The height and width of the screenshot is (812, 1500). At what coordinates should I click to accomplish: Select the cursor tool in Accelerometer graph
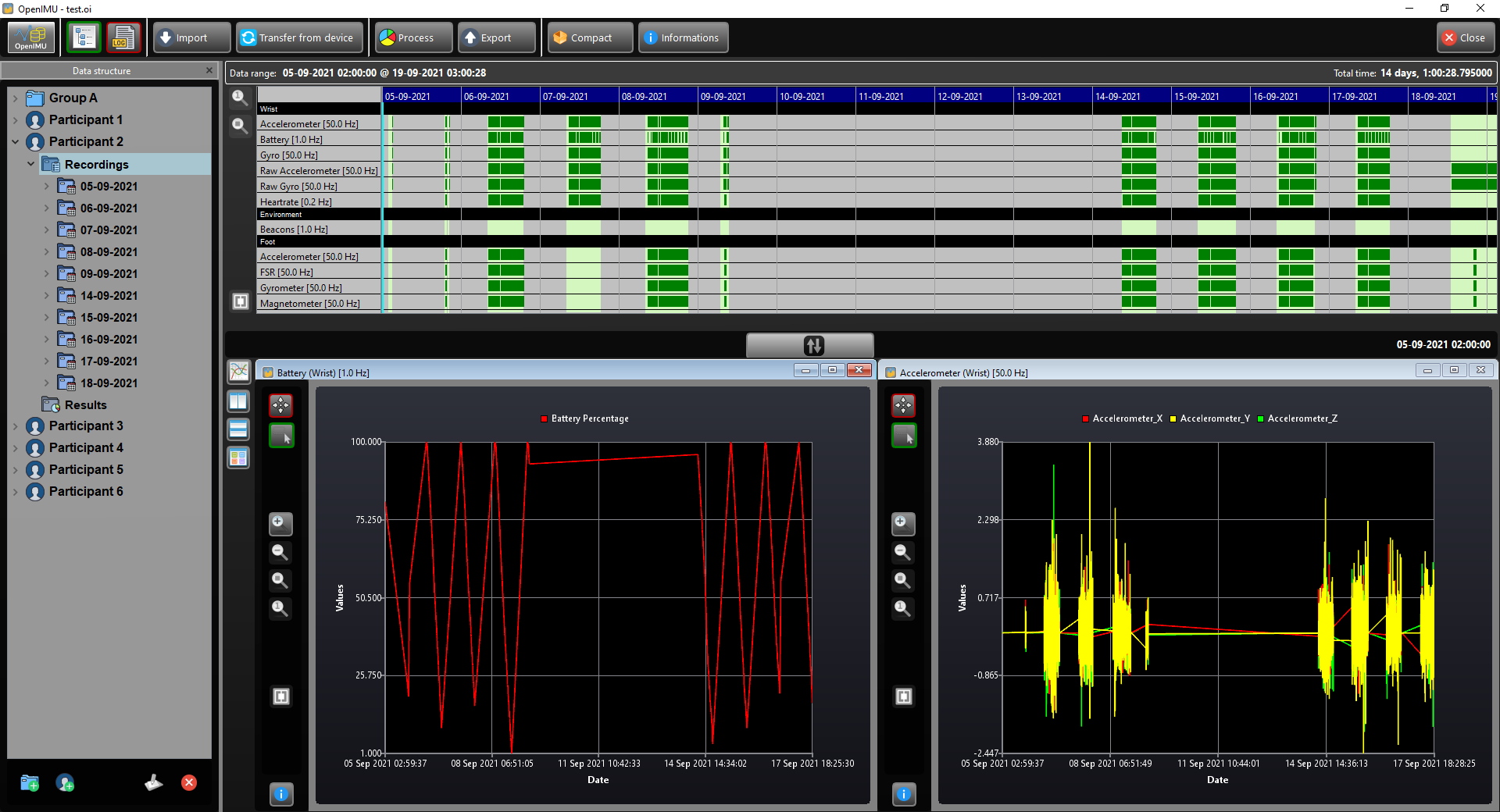click(x=904, y=436)
